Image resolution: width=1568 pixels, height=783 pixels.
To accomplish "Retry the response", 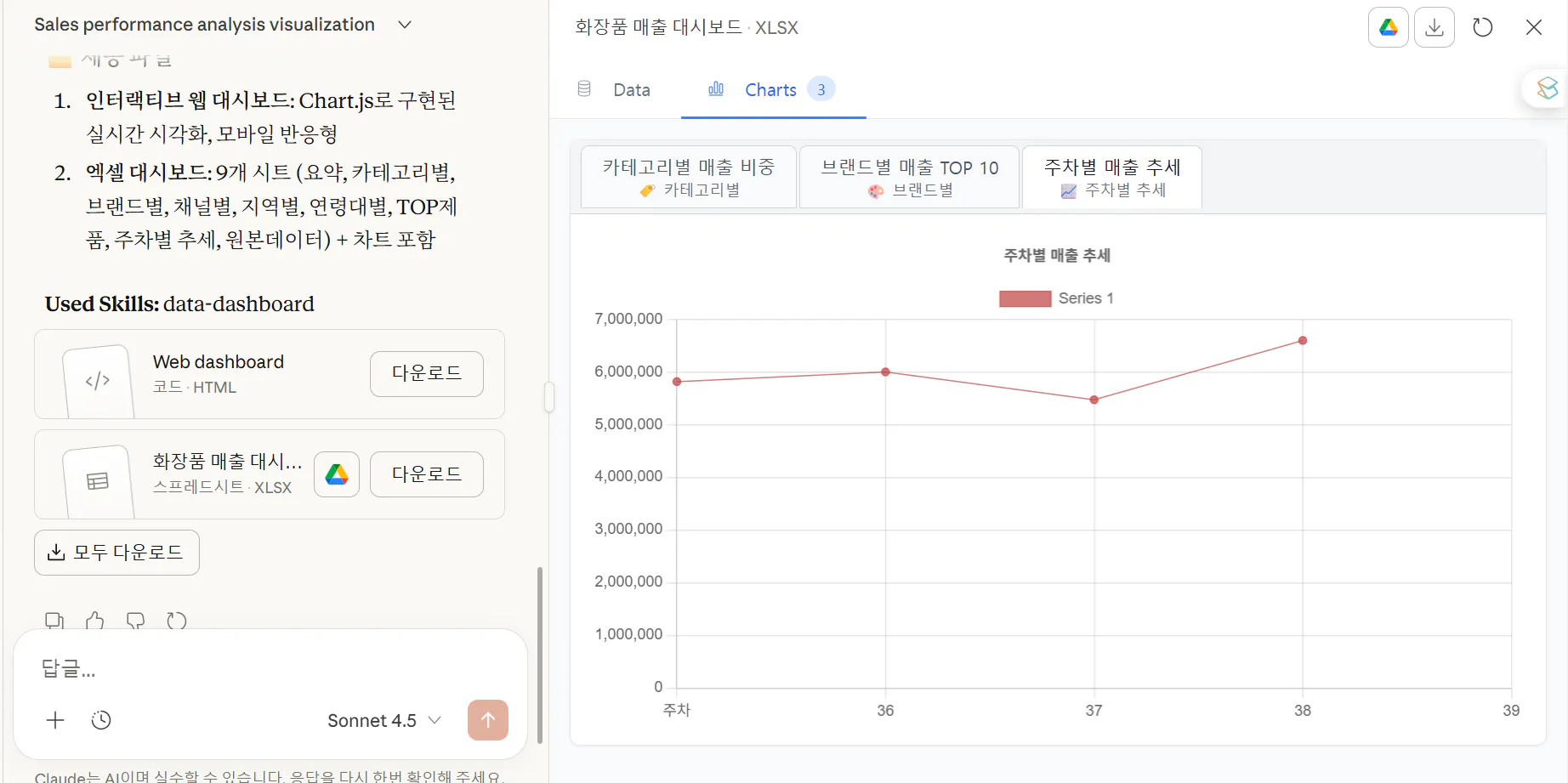I will click(177, 621).
